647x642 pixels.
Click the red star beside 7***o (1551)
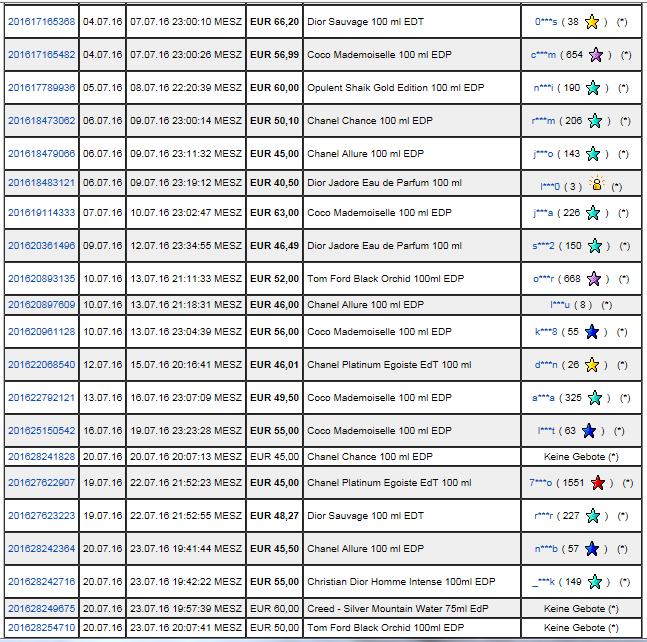[x=597, y=482]
